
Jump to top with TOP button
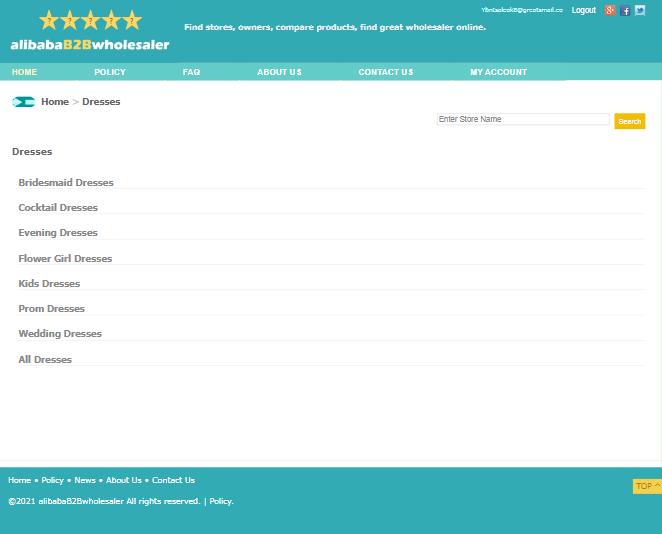[647, 486]
